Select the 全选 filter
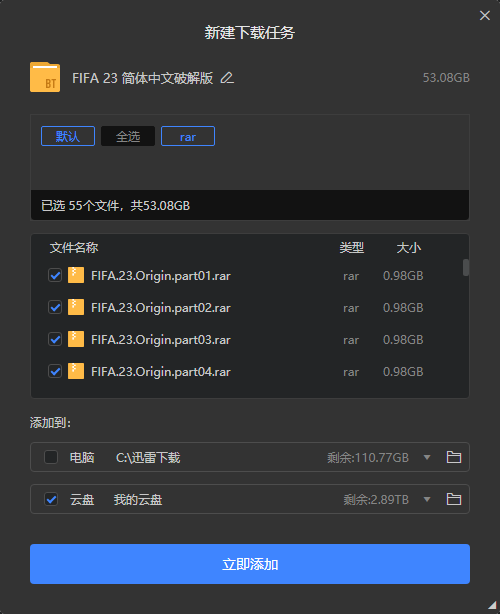This screenshot has width=500, height=614. click(x=128, y=136)
